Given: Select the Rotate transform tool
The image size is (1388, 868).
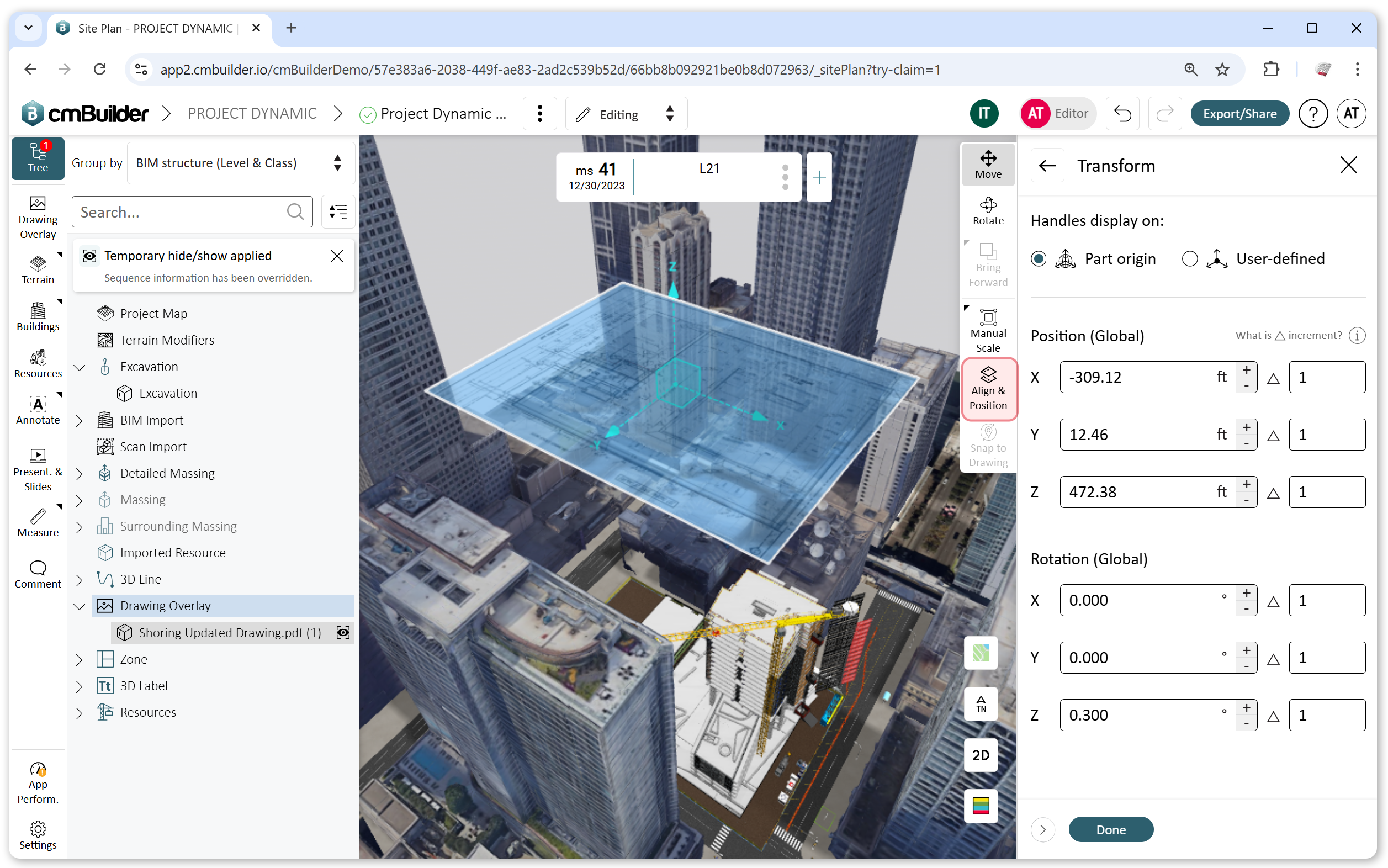Looking at the screenshot, I should (x=988, y=211).
